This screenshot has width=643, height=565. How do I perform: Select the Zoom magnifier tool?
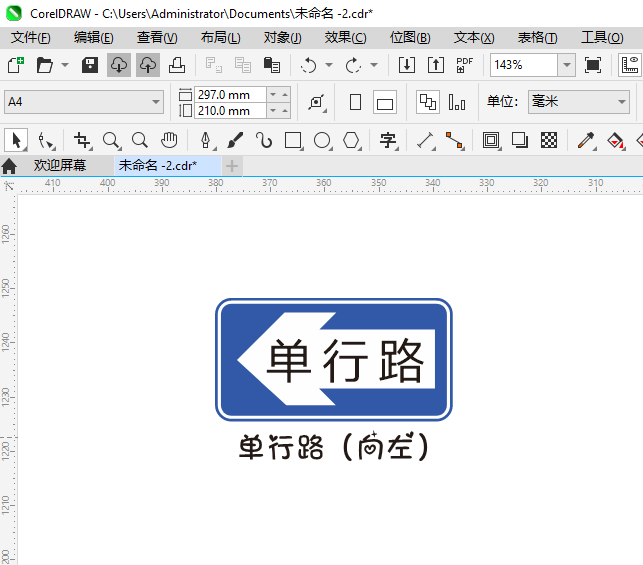(111, 140)
